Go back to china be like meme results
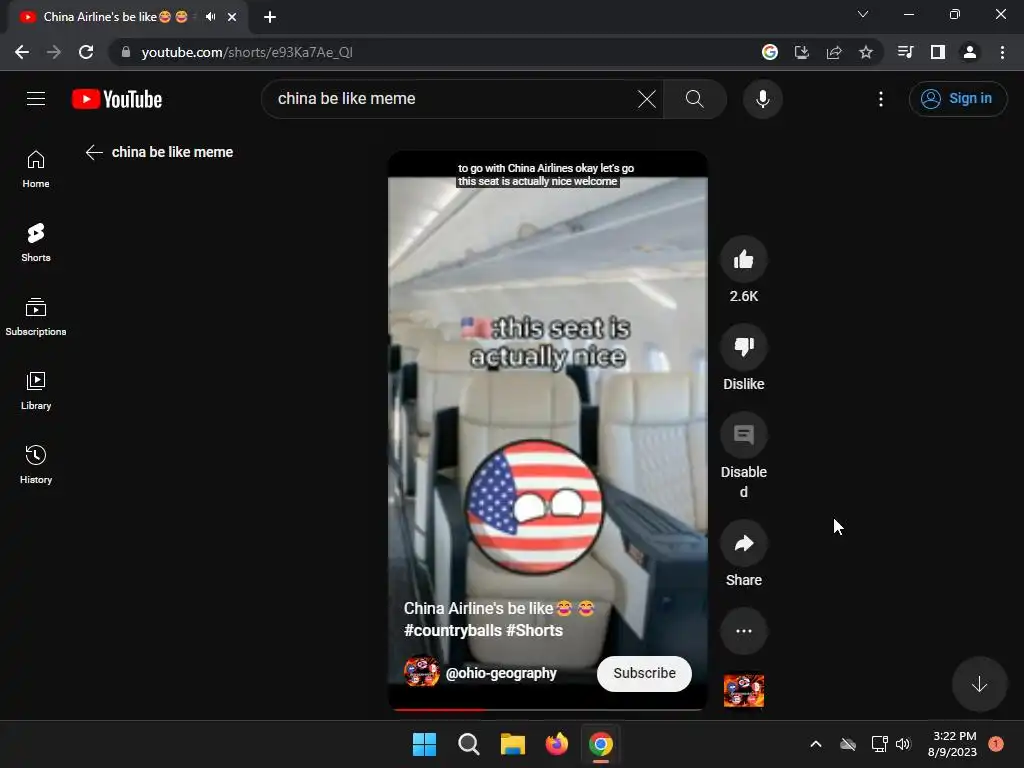Image resolution: width=1024 pixels, height=768 pixels. 94,152
